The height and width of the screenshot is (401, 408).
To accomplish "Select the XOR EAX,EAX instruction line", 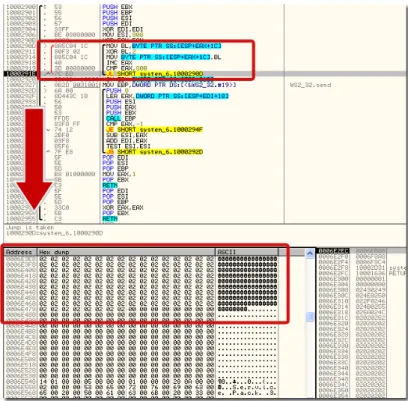I will point(123,207).
